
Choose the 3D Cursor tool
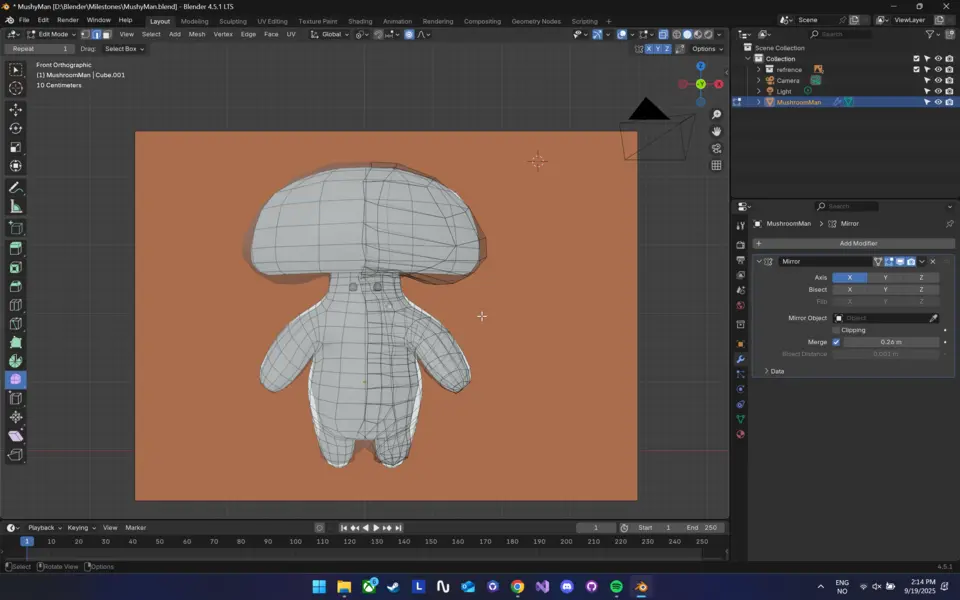[x=16, y=88]
